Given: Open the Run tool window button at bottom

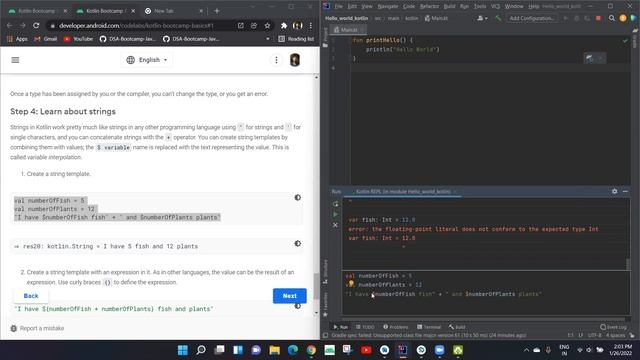Looking at the screenshot, I should click(340, 327).
